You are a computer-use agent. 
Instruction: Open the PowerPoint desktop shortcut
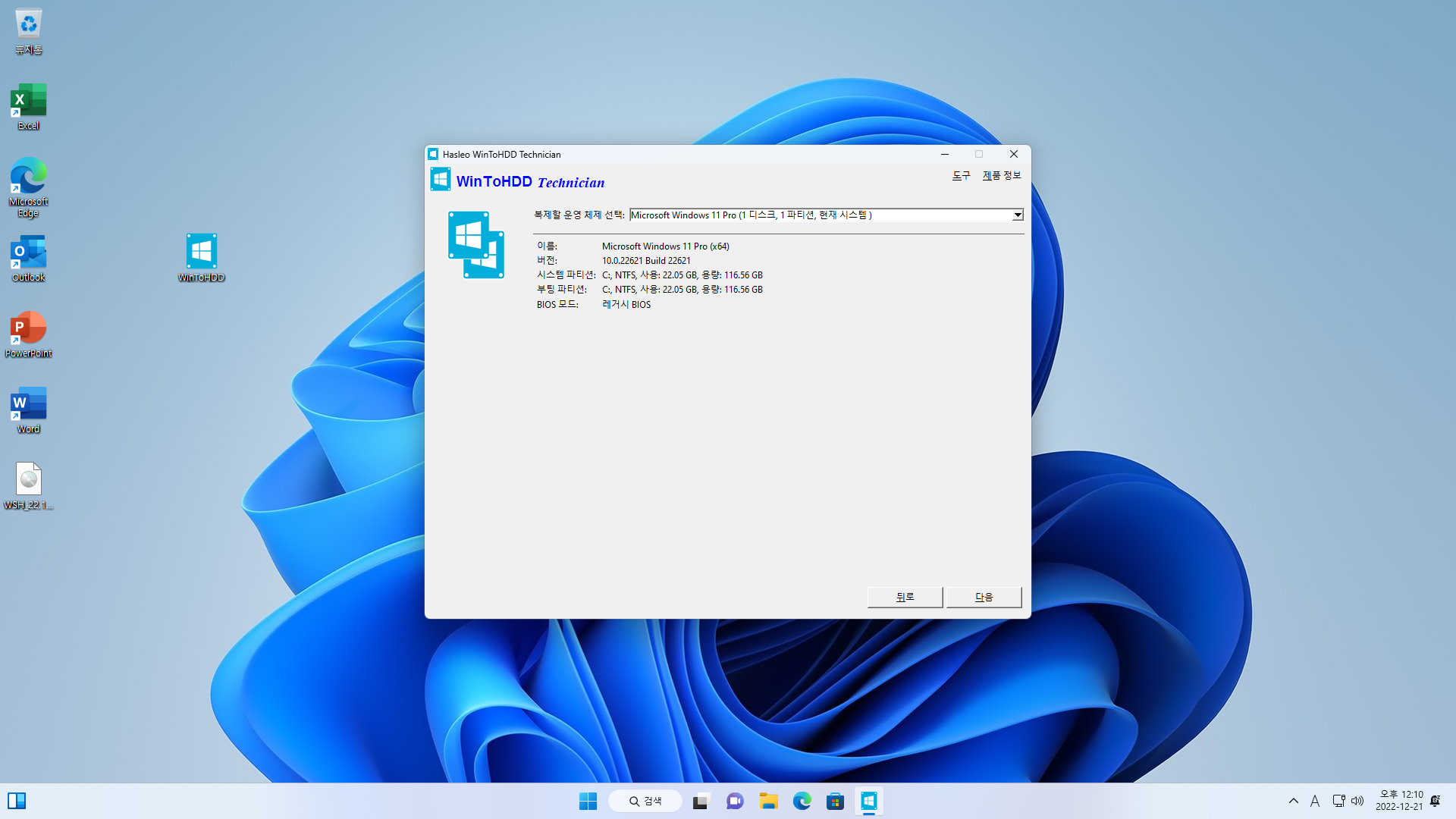click(28, 334)
